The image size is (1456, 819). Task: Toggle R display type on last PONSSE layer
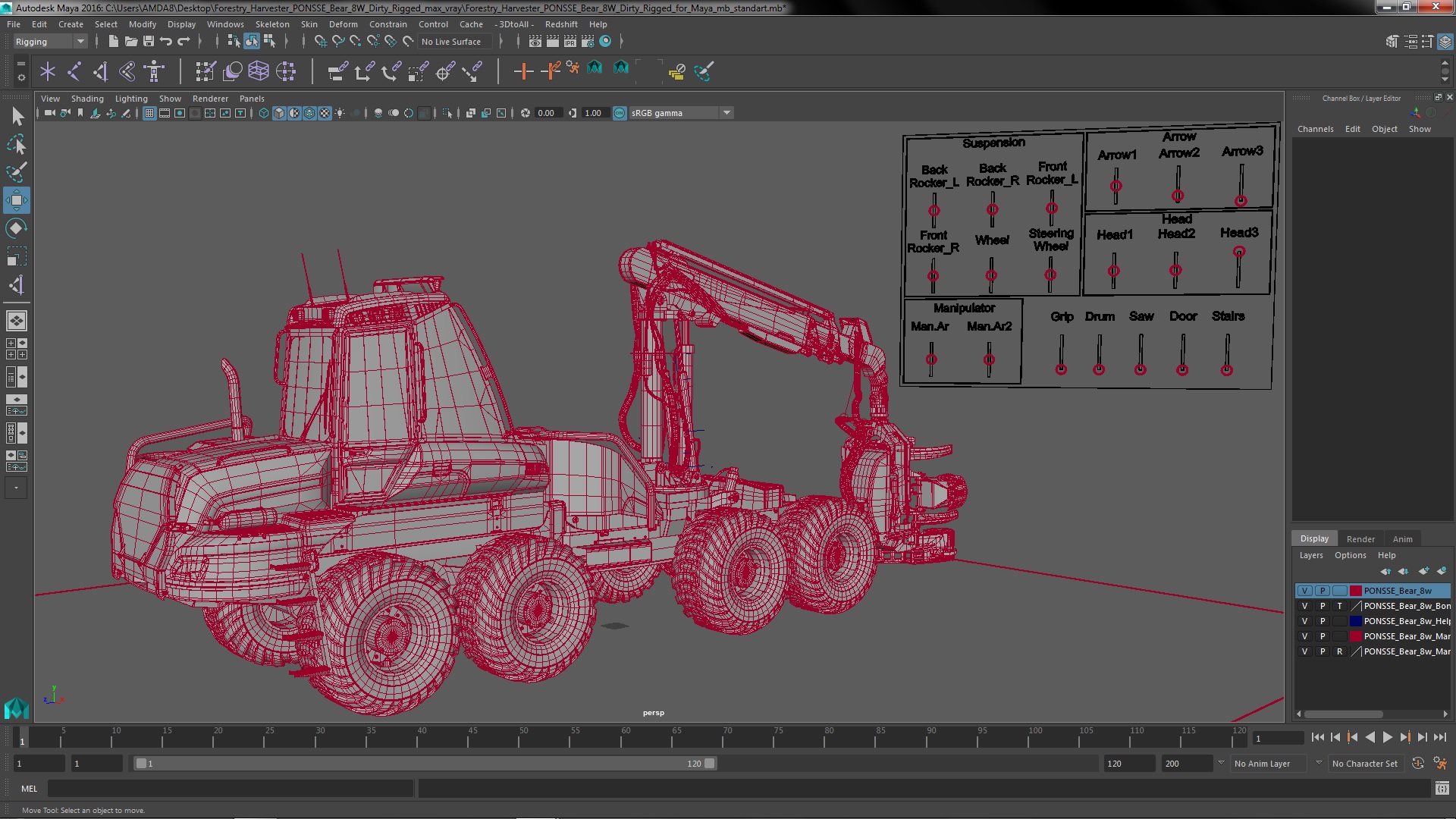pos(1339,651)
